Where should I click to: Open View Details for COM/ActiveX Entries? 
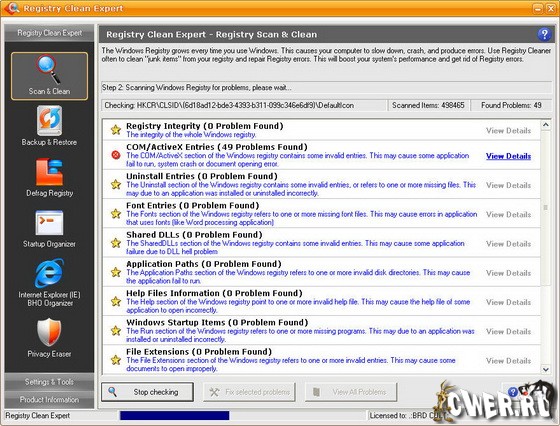click(x=508, y=156)
